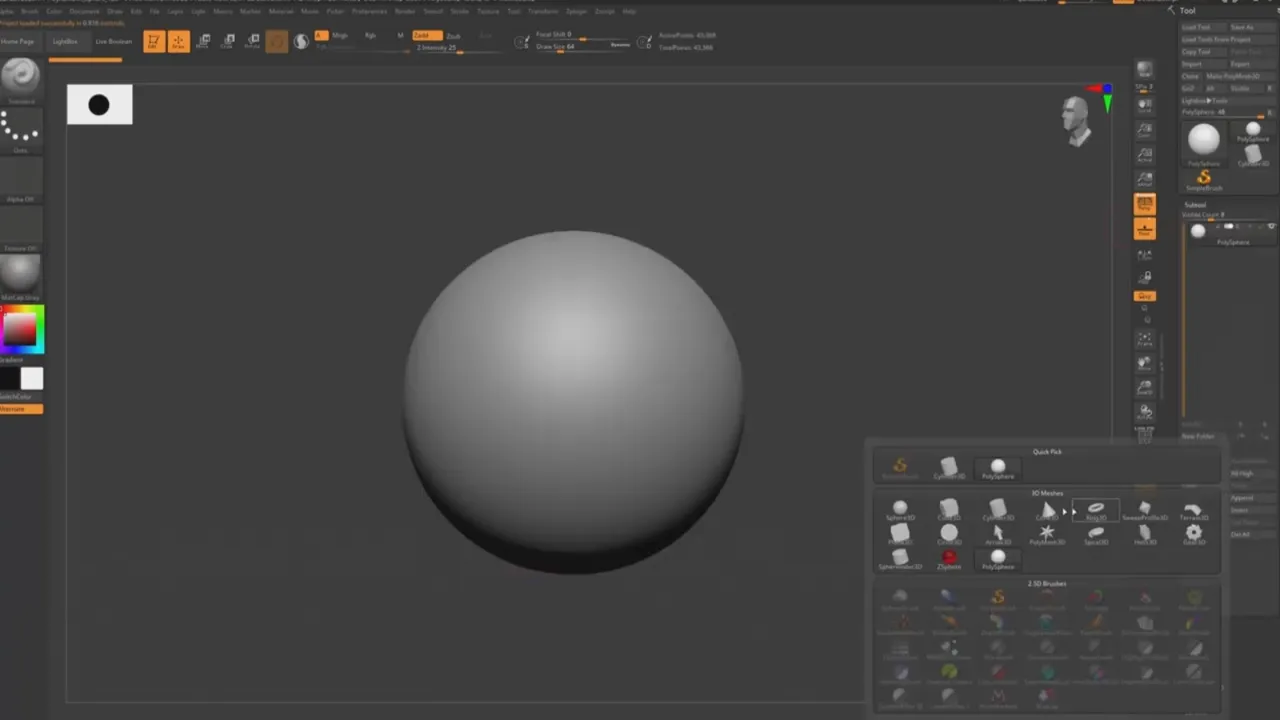Open the large PolySphere tool thumbnail picker
This screenshot has width=1280, height=720.
1204,142
